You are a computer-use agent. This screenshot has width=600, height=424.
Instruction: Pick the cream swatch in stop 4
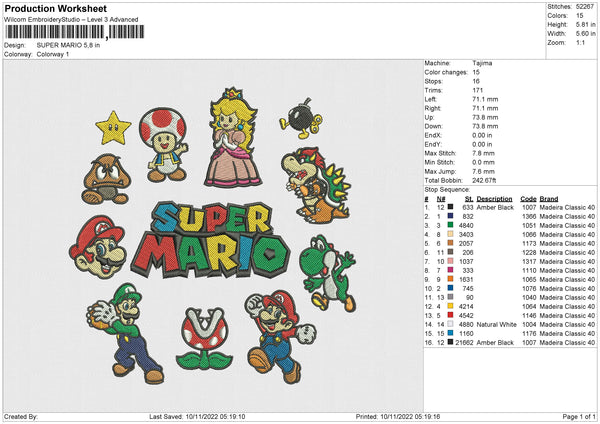pyautogui.click(x=450, y=234)
